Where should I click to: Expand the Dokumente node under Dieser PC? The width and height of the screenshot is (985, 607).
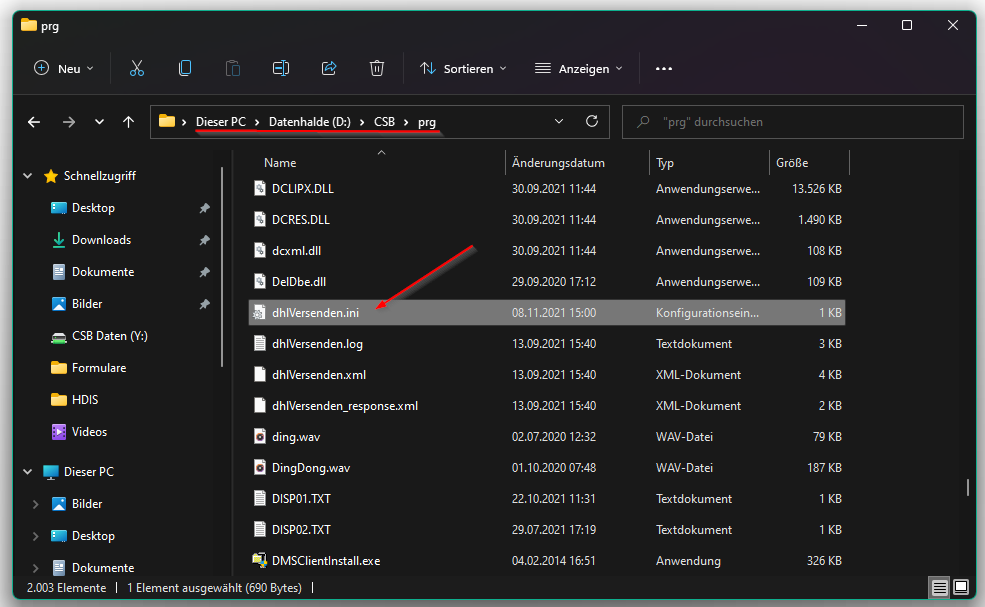(35, 568)
